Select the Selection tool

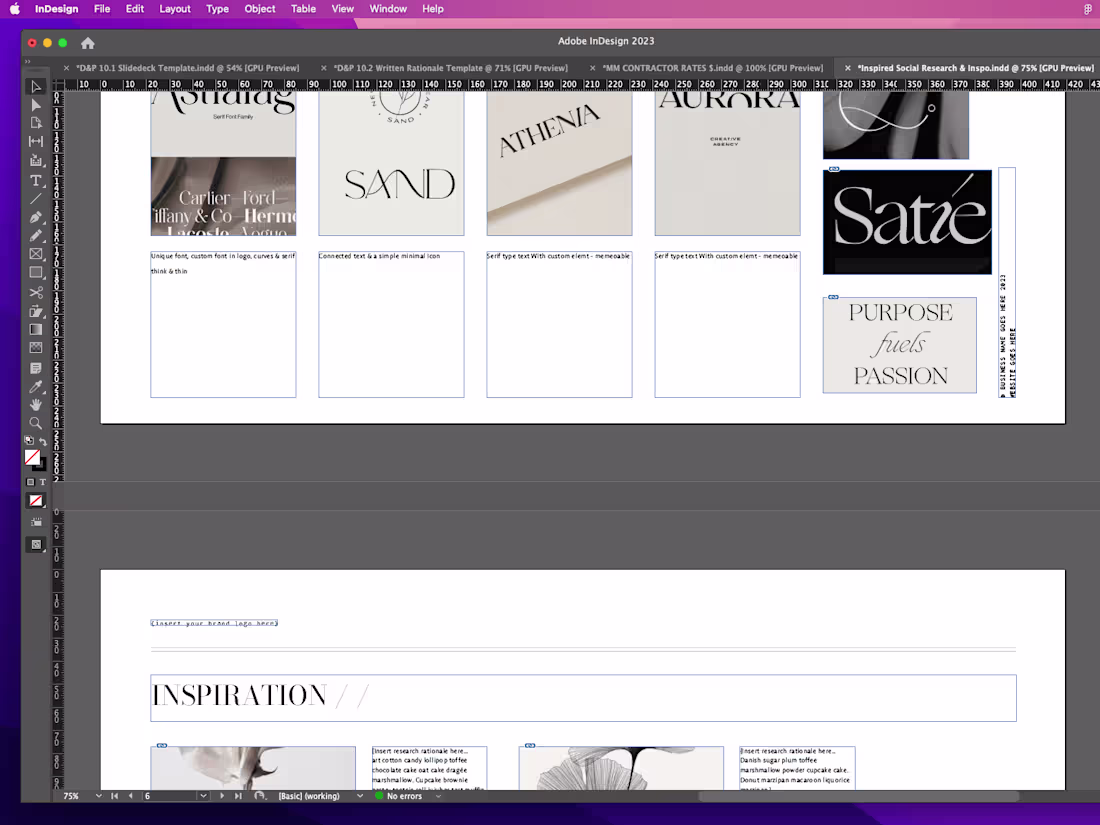pos(35,87)
